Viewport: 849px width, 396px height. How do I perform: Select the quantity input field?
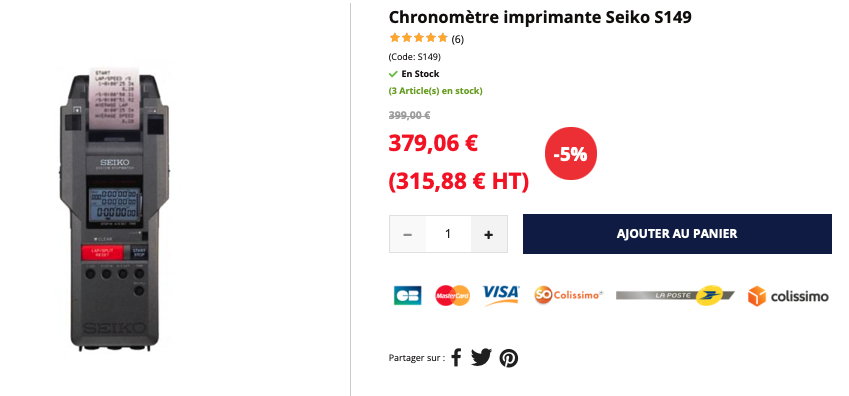[x=448, y=234]
